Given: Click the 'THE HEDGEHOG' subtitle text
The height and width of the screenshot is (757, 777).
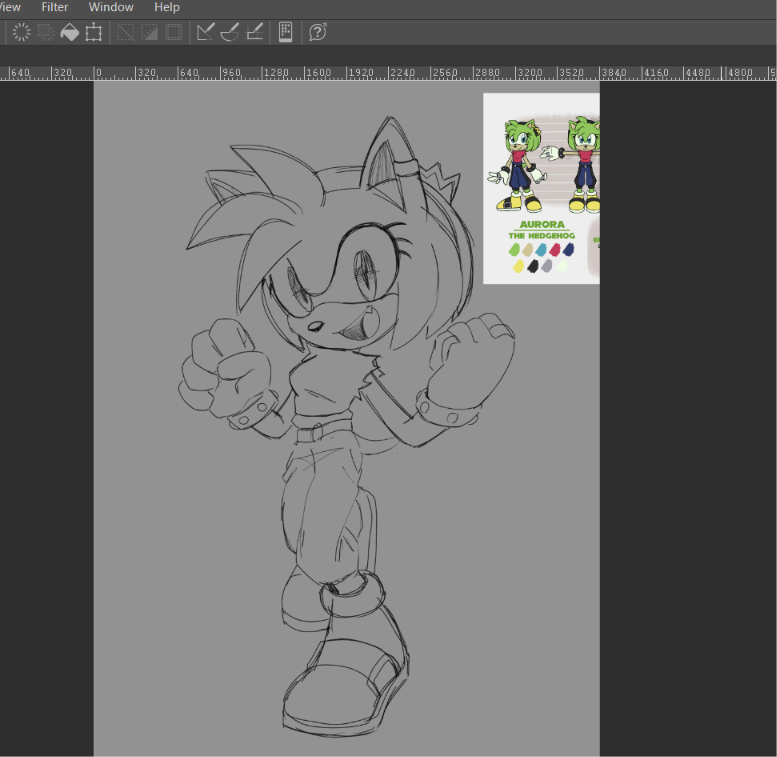Looking at the screenshot, I should tap(542, 236).
